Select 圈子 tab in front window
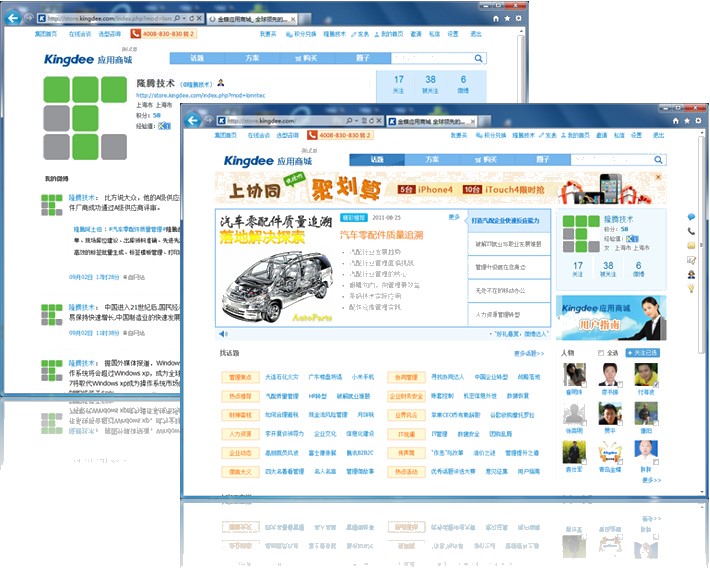 point(542,159)
